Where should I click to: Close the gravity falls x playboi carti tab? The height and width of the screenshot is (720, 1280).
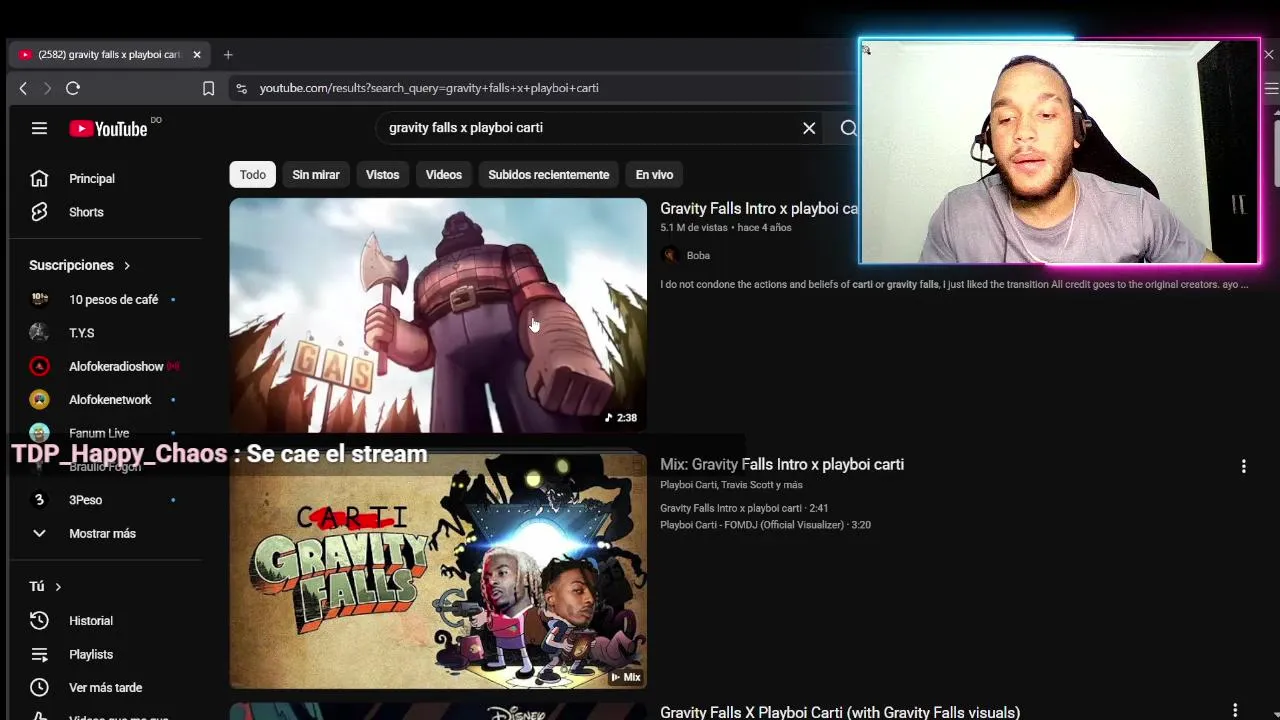(197, 55)
